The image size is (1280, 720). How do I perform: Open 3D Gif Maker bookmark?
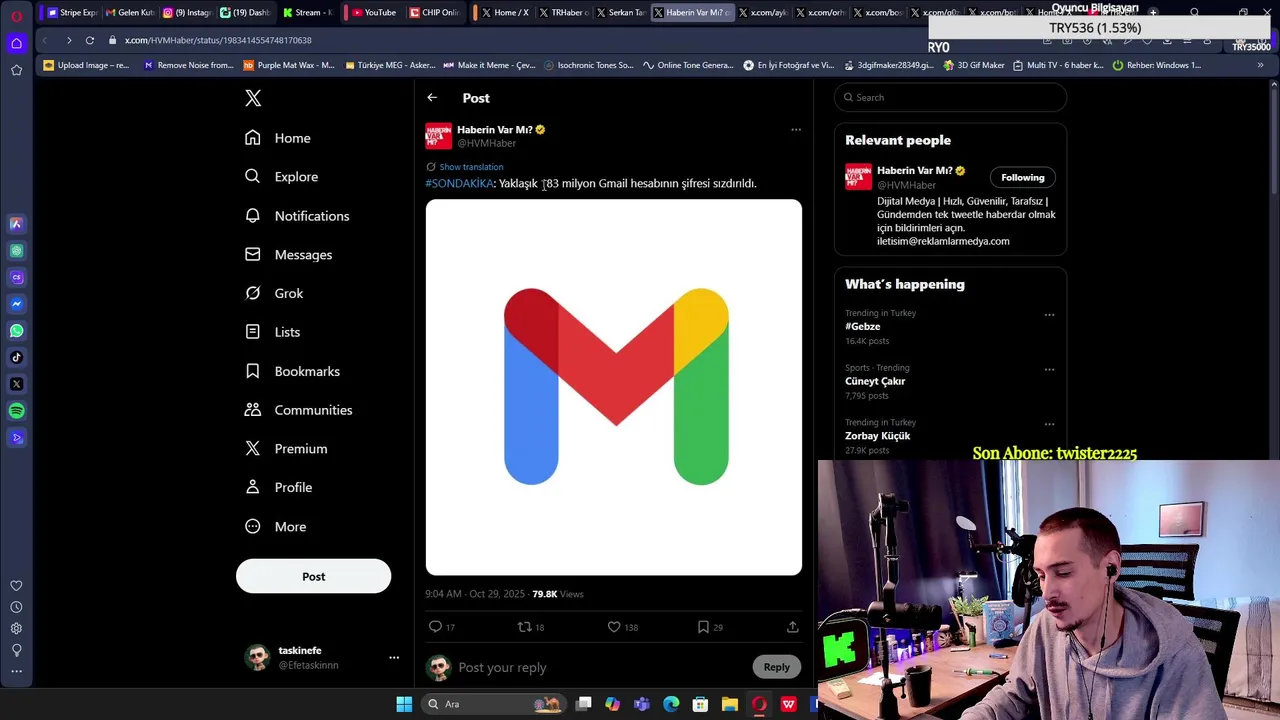pos(975,65)
